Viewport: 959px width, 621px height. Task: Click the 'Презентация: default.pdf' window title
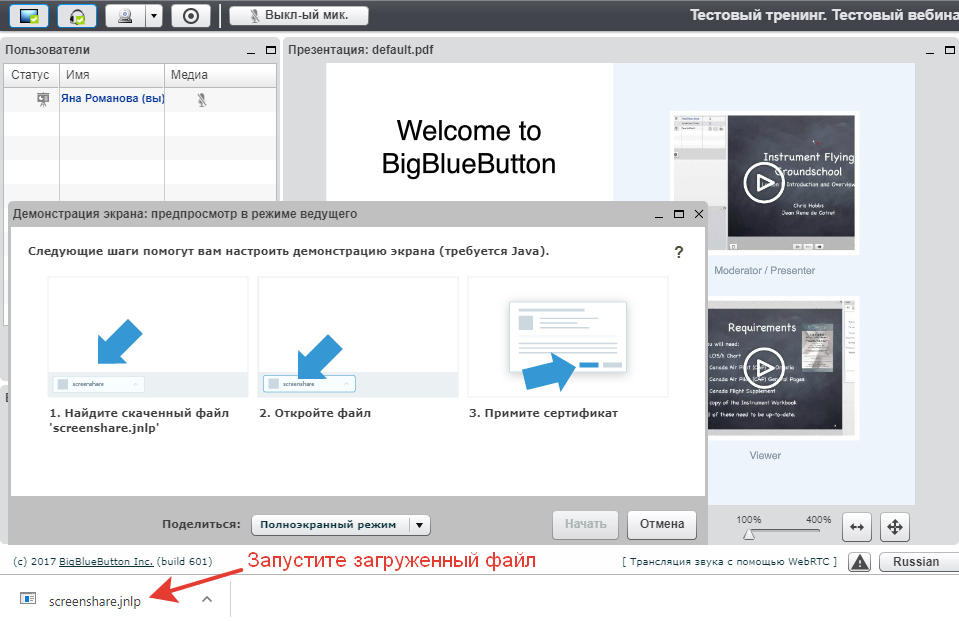click(x=360, y=50)
